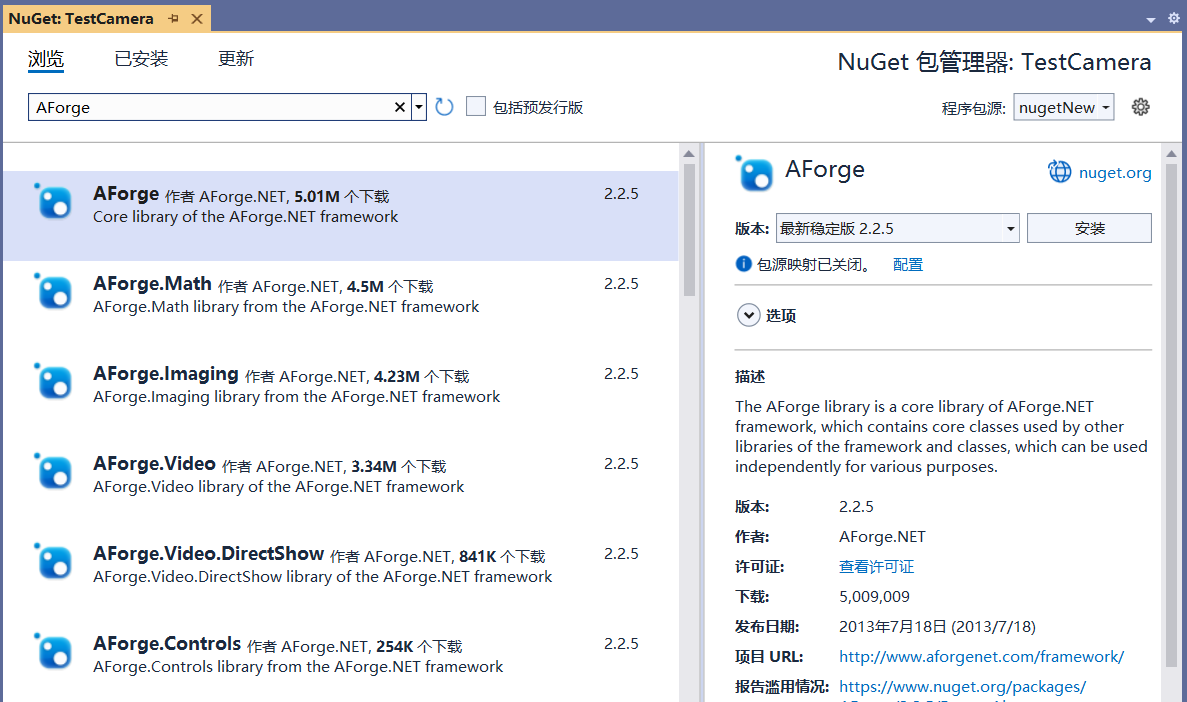The width and height of the screenshot is (1187, 702).
Task: Open the 程序包源 nugetNew dropdown
Action: pos(1063,106)
